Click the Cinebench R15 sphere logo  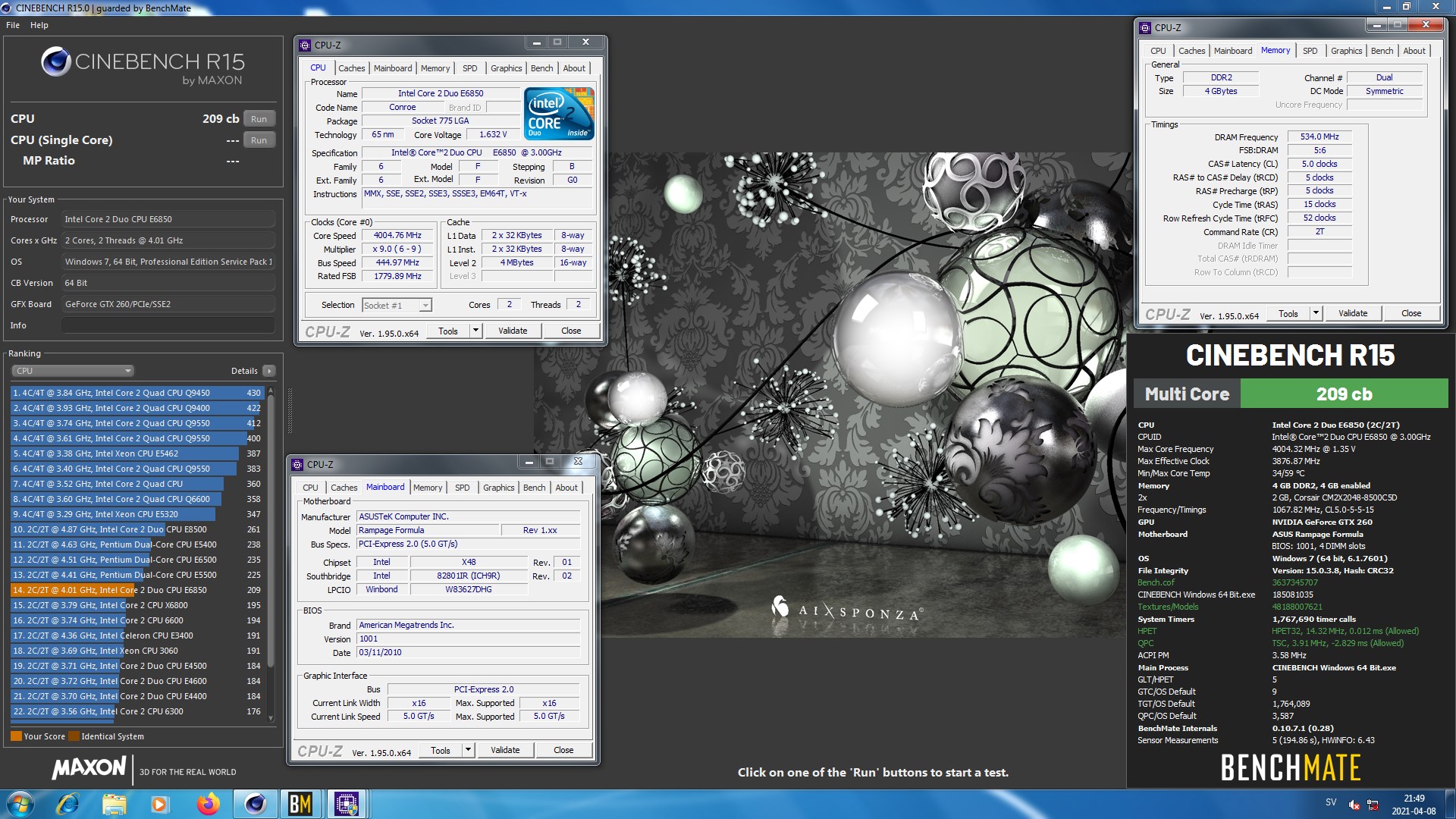(56, 61)
